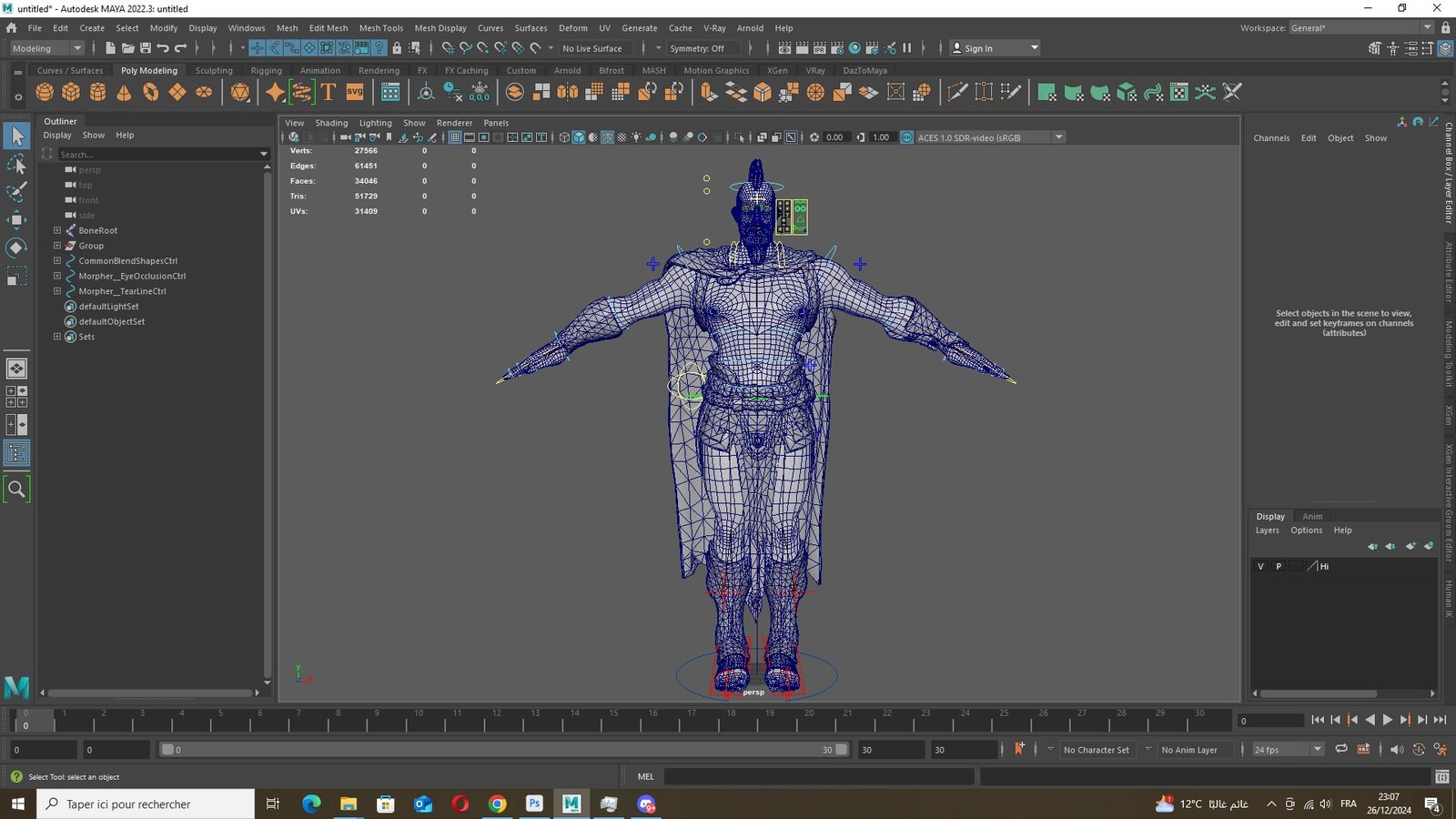
Task: Switch to the Sculpting shelf tab
Action: 214,70
